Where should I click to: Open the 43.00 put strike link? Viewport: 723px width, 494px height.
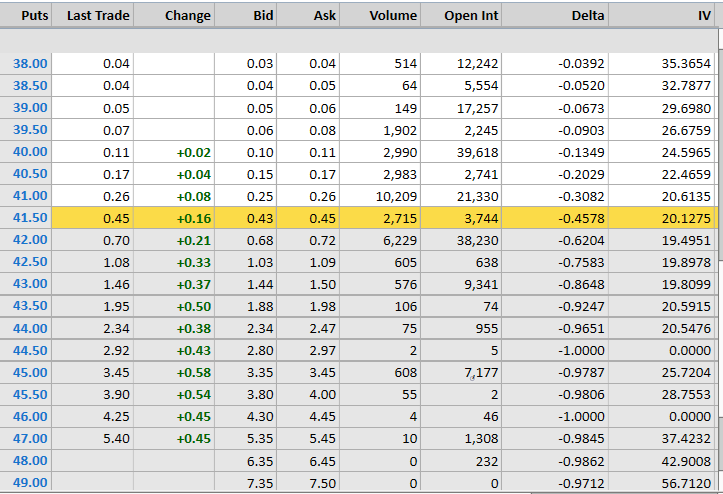click(30, 284)
